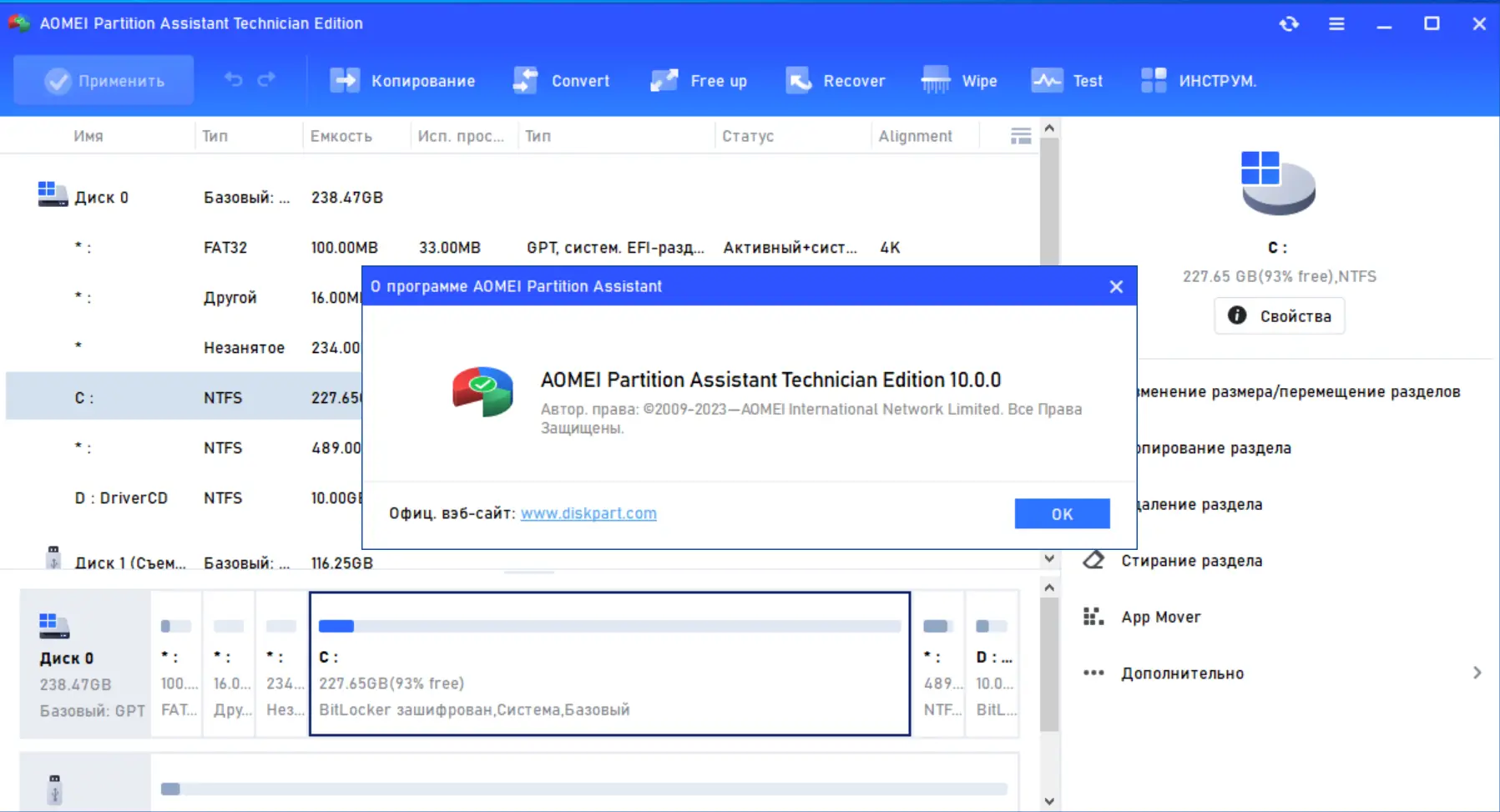Sort by the Исп. прос... column header
The image size is (1500, 812).
[x=461, y=136]
